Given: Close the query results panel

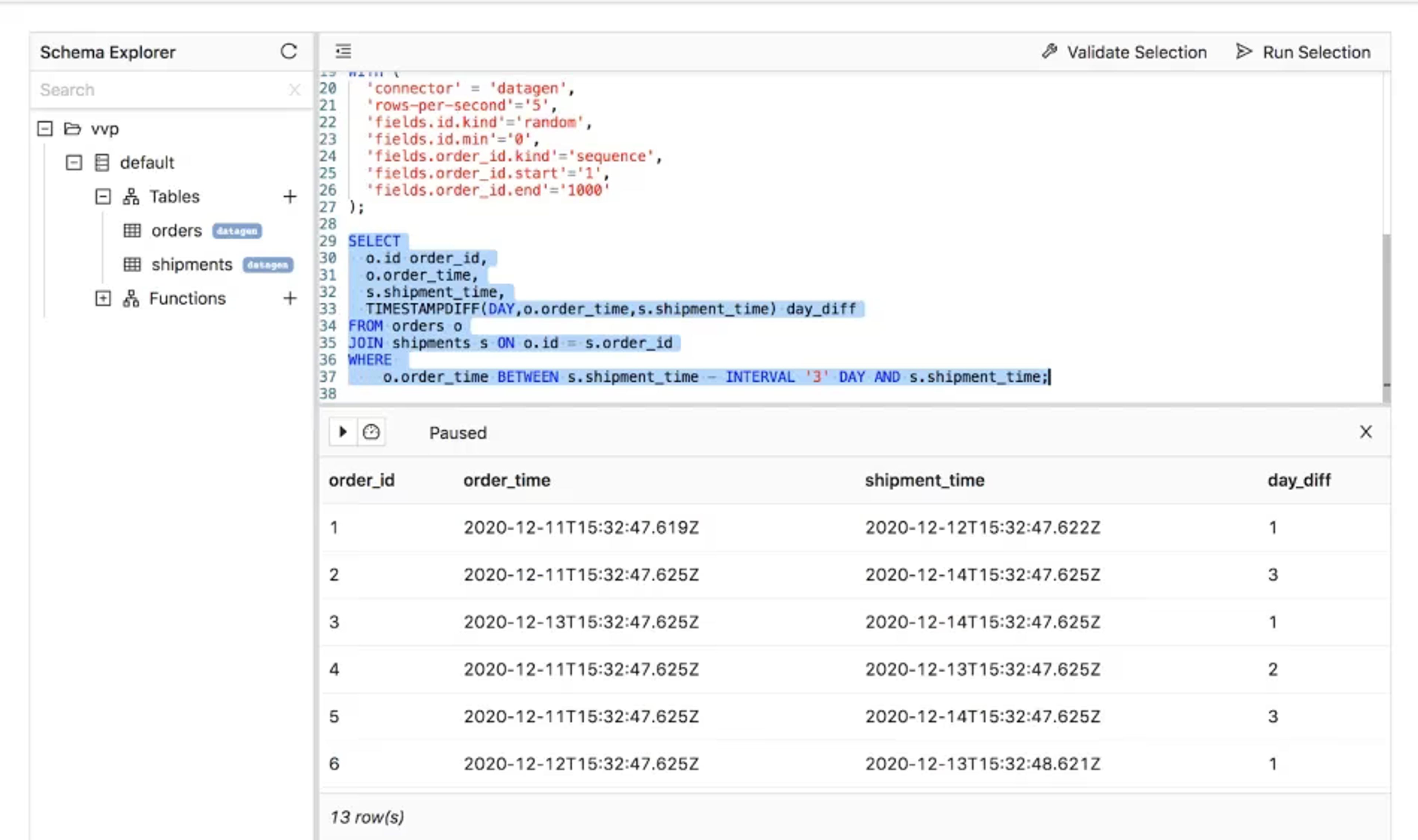Looking at the screenshot, I should pos(1365,432).
